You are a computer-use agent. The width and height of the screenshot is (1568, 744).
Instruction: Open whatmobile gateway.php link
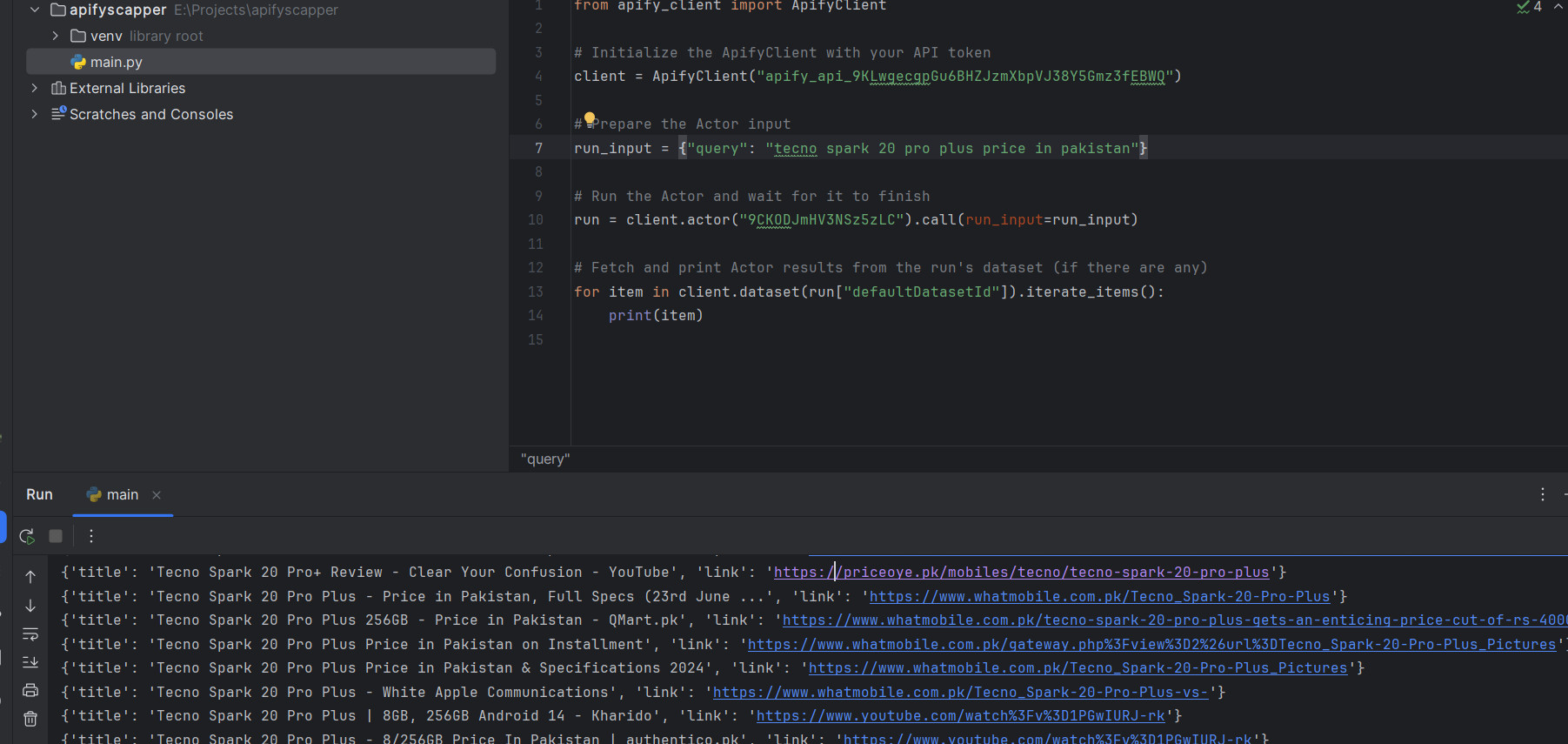coord(1151,645)
